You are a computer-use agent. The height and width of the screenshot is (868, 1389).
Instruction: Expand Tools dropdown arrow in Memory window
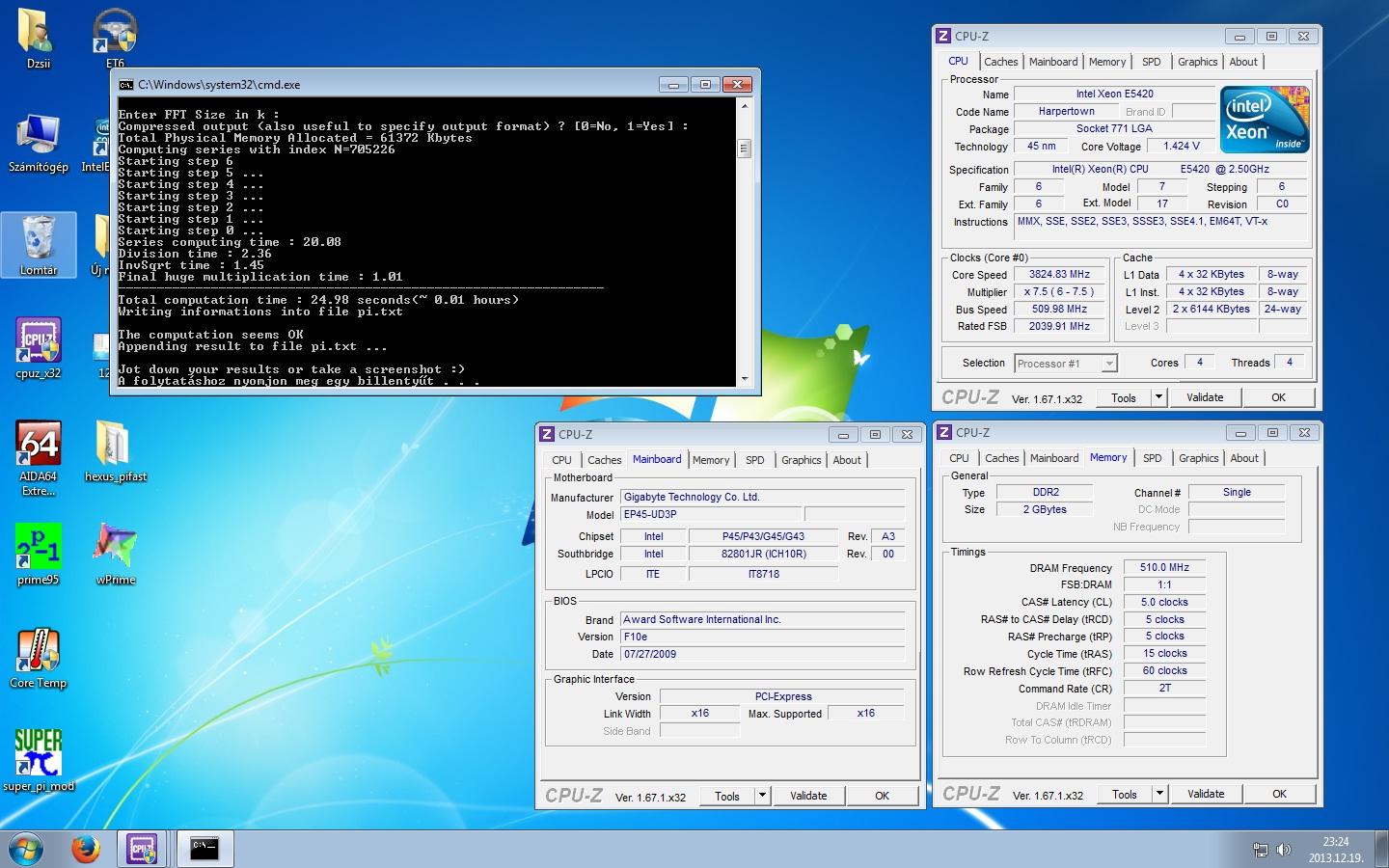coord(1160,794)
